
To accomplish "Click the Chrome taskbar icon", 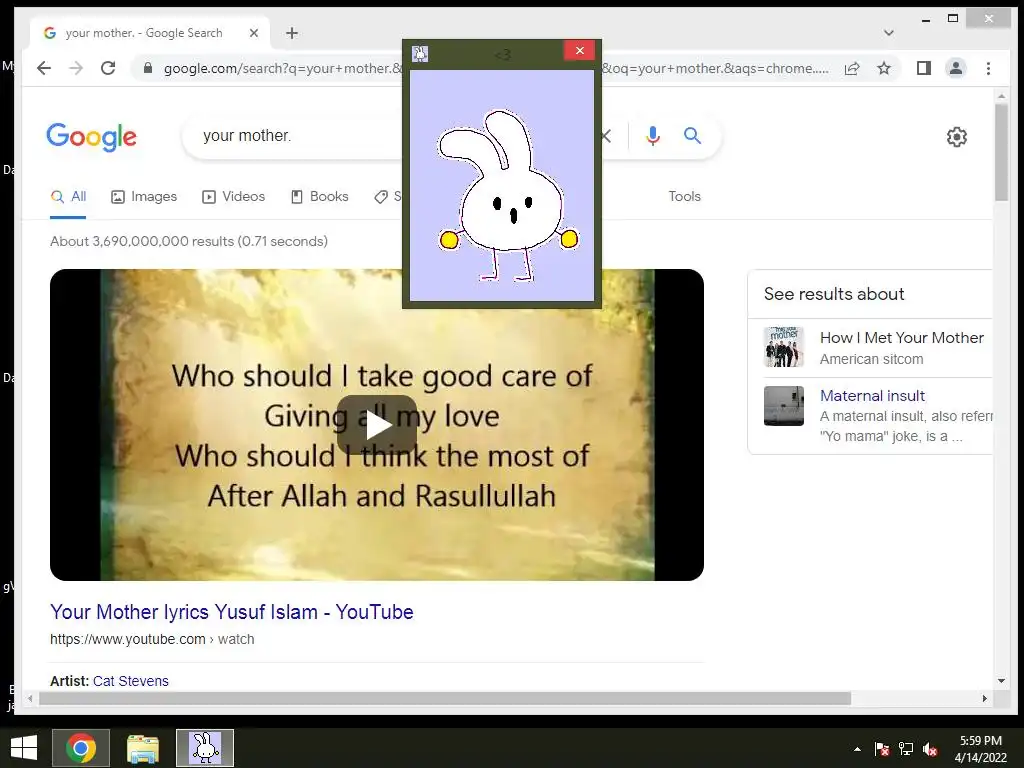I will (x=80, y=748).
